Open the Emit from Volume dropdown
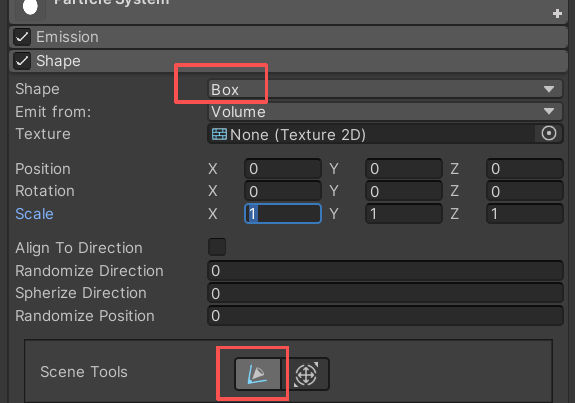The width and height of the screenshot is (575, 403). (385, 111)
